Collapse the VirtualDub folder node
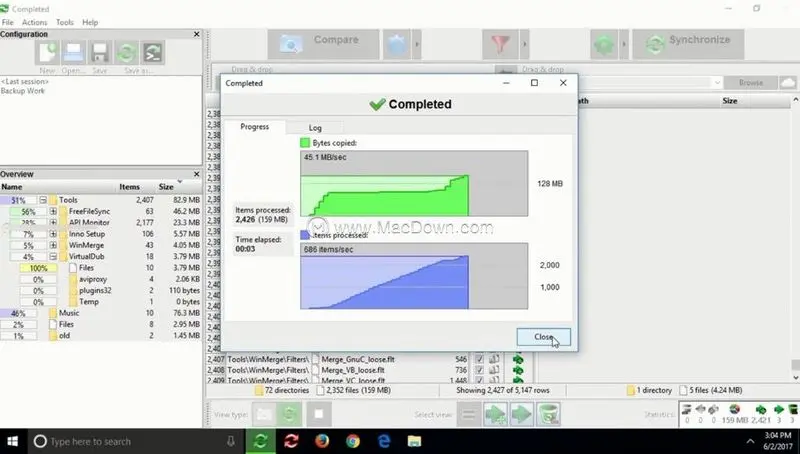 [x=53, y=256]
